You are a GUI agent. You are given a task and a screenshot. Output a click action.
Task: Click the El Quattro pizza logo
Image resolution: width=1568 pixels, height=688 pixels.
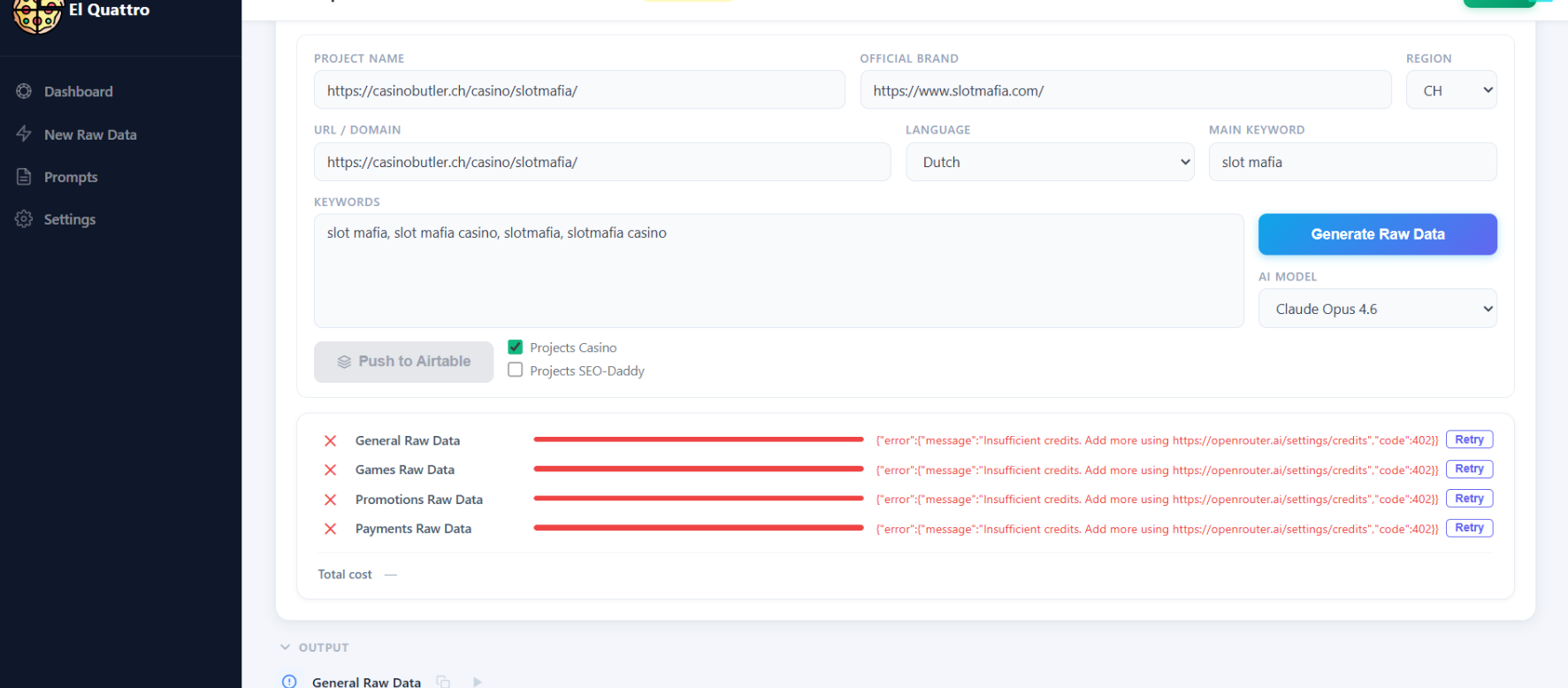pos(37,15)
